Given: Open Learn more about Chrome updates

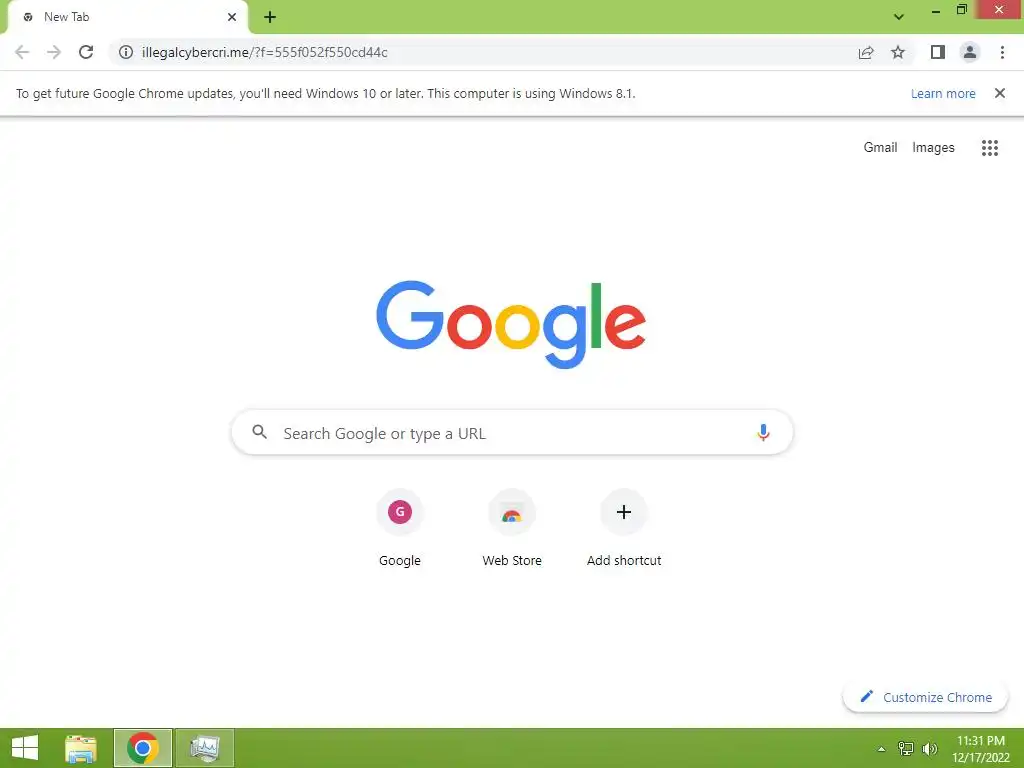Looking at the screenshot, I should coord(943,93).
